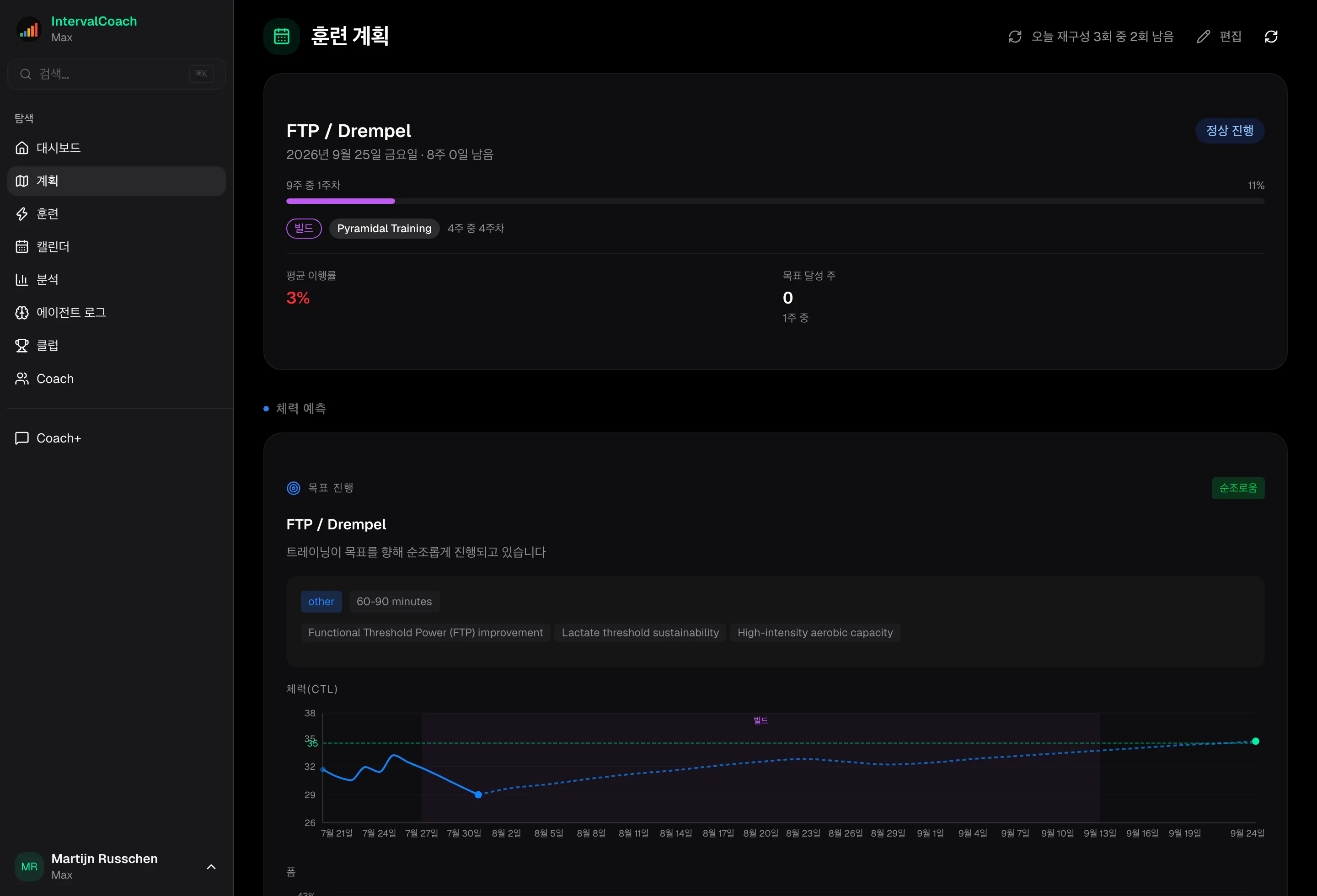The image size is (1317, 896).
Task: Click the FTP / Drempel plan title
Action: click(348, 131)
